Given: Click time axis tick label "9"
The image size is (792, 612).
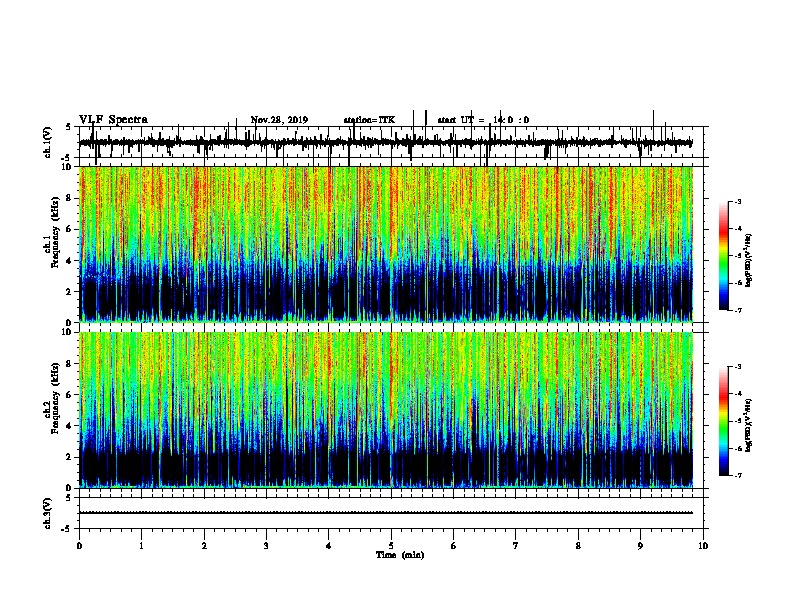Looking at the screenshot, I should [640, 546].
